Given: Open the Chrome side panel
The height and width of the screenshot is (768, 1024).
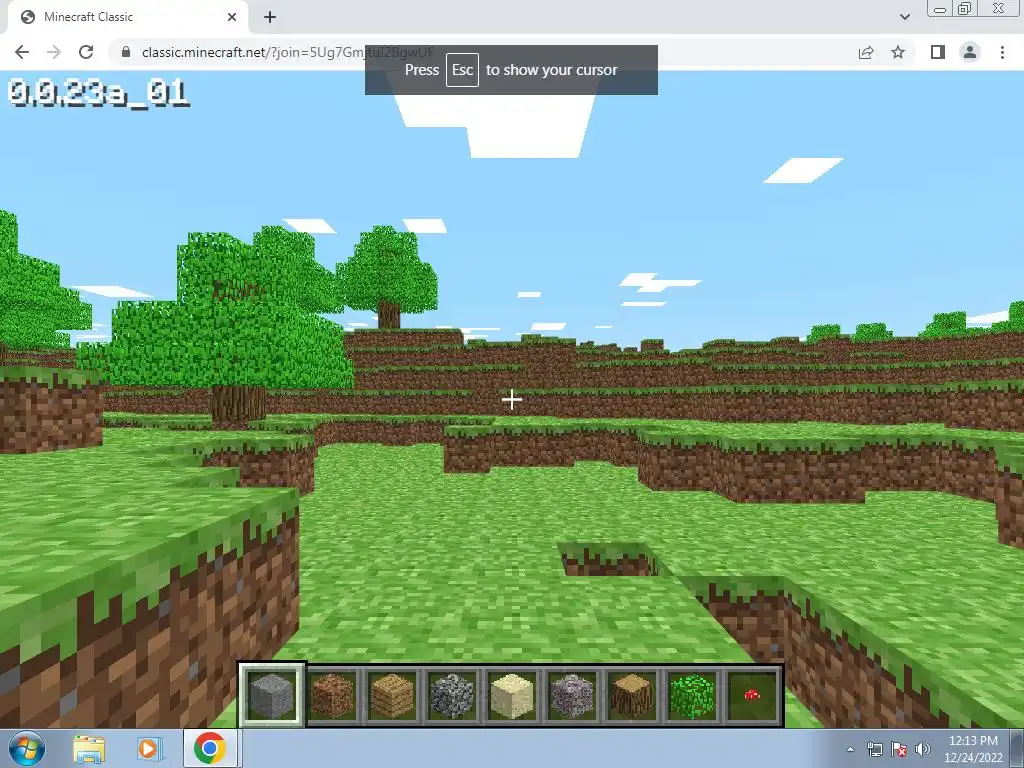Looking at the screenshot, I should point(938,52).
